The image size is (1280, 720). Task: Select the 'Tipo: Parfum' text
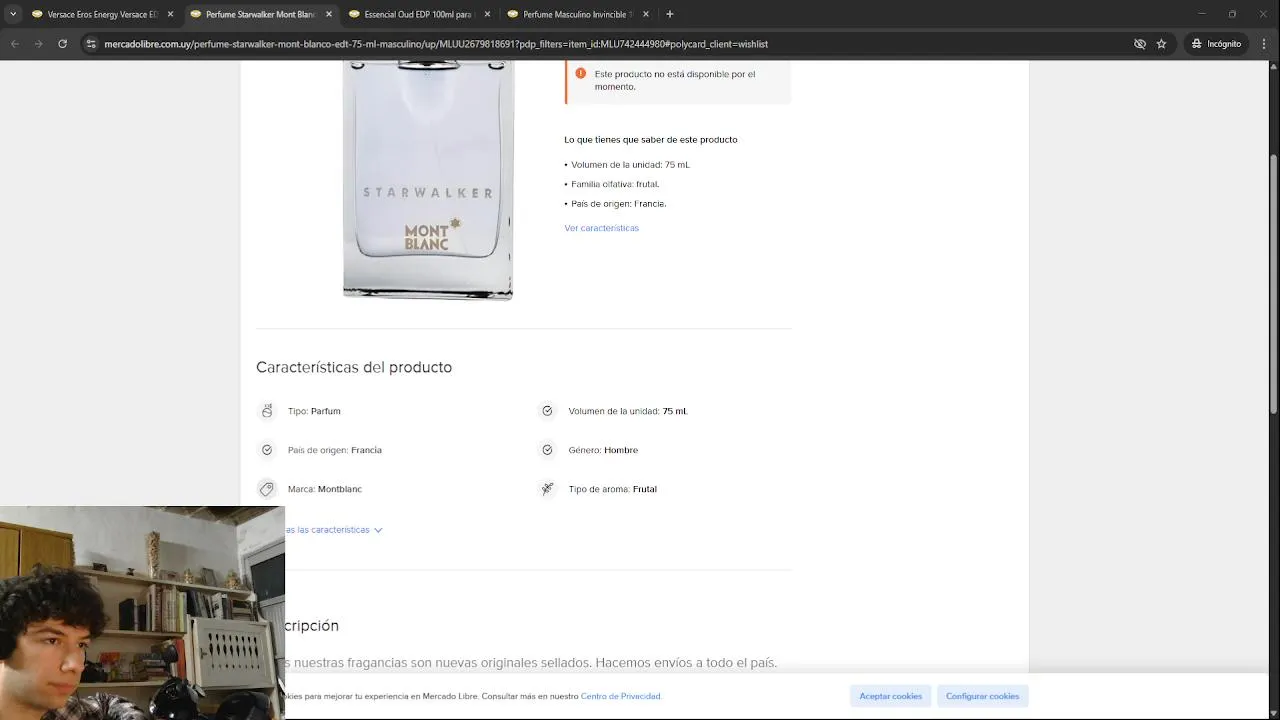(314, 411)
